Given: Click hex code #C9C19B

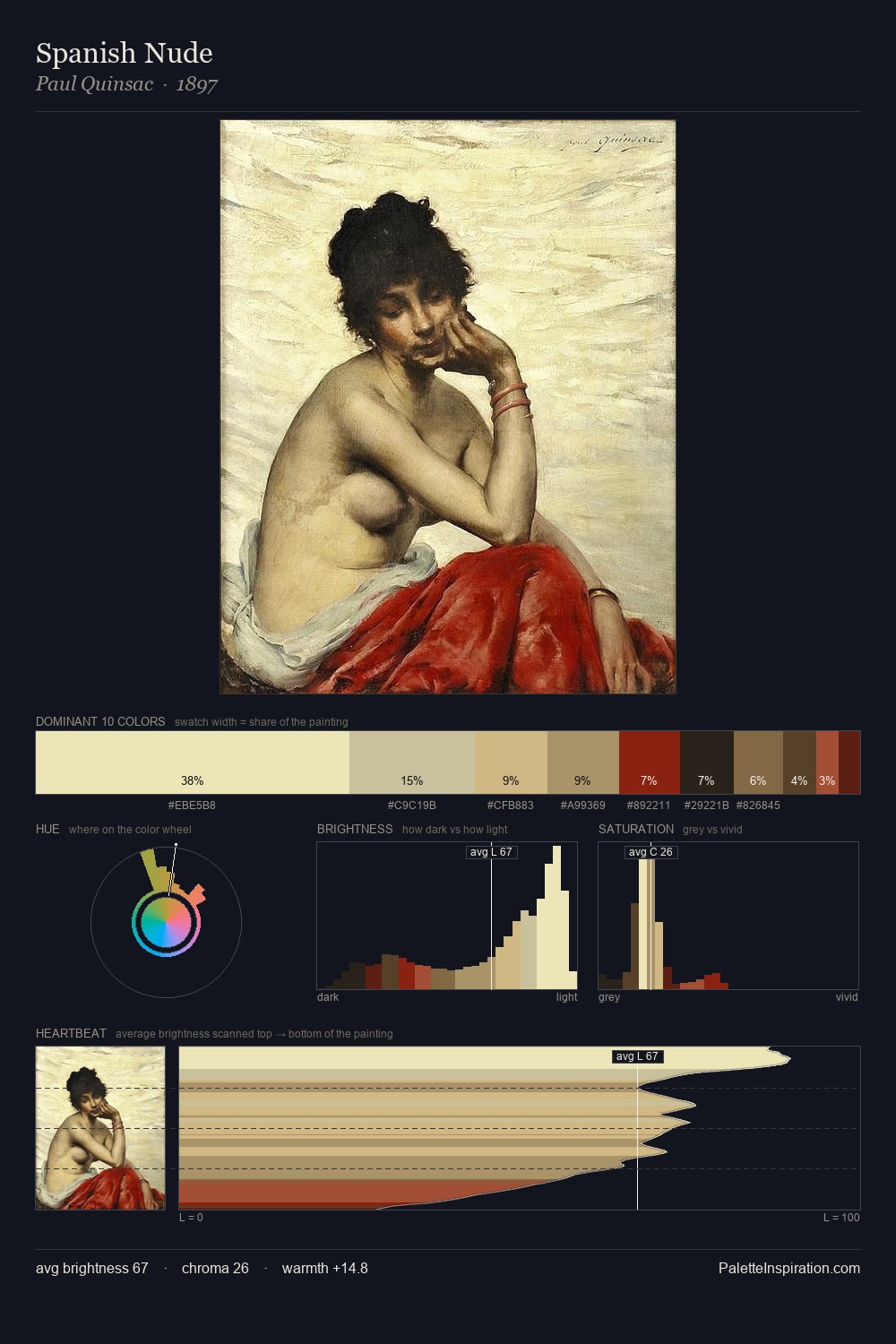Looking at the screenshot, I should click(412, 806).
